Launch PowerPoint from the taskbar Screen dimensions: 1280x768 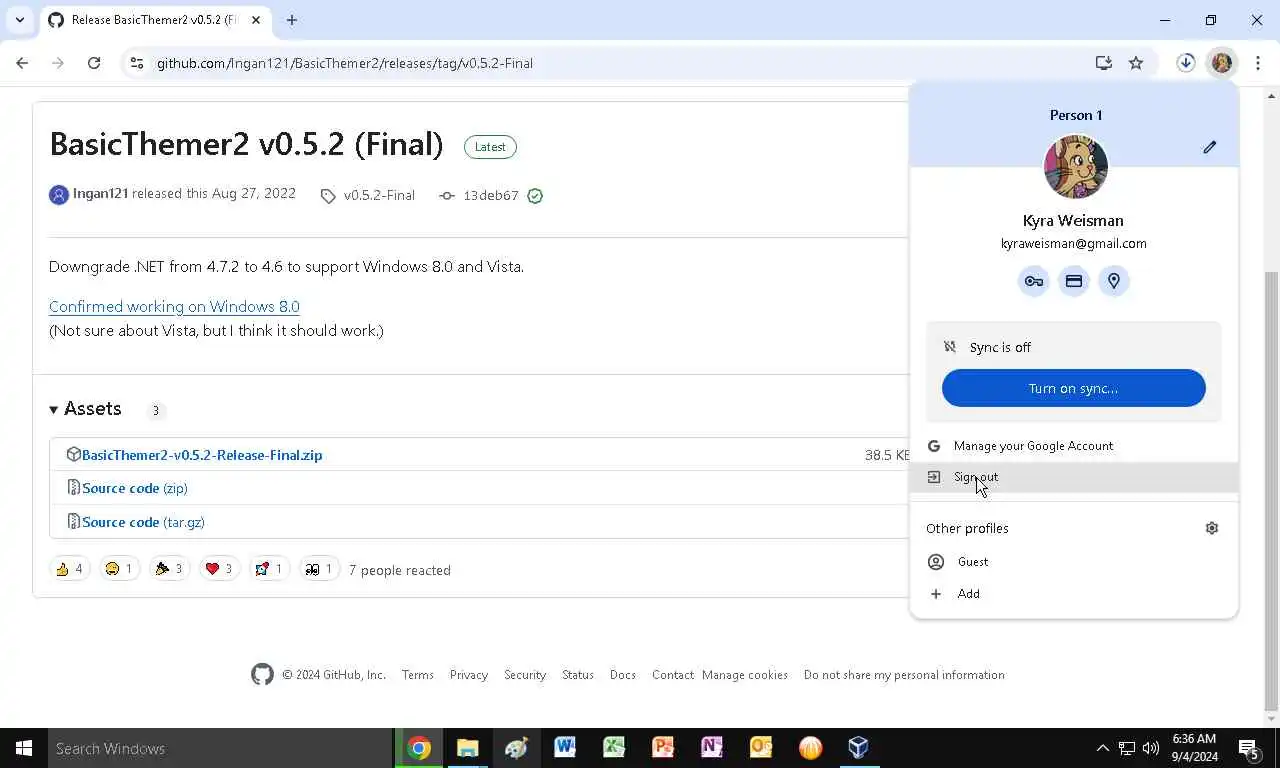coord(663,748)
